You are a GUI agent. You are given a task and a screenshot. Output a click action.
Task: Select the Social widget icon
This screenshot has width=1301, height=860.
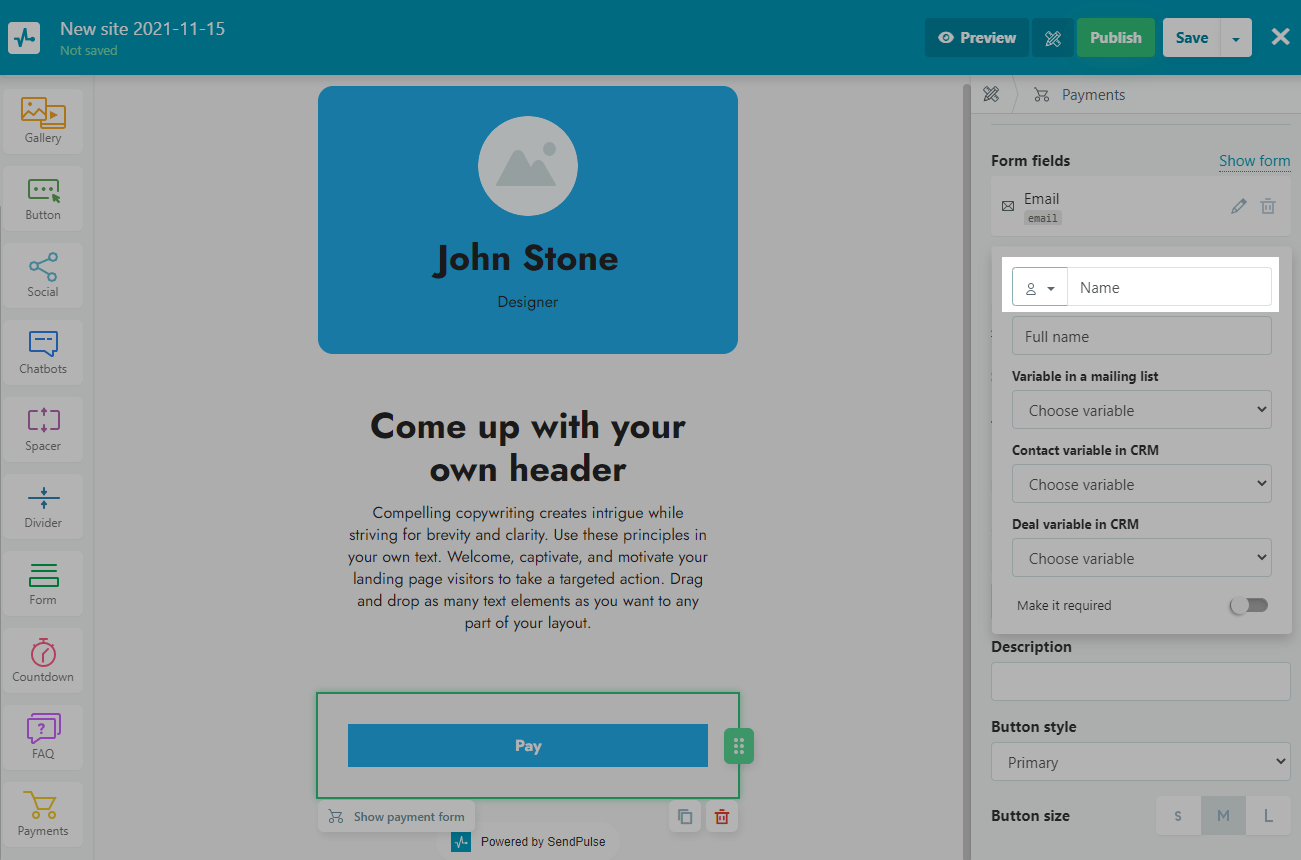click(43, 275)
